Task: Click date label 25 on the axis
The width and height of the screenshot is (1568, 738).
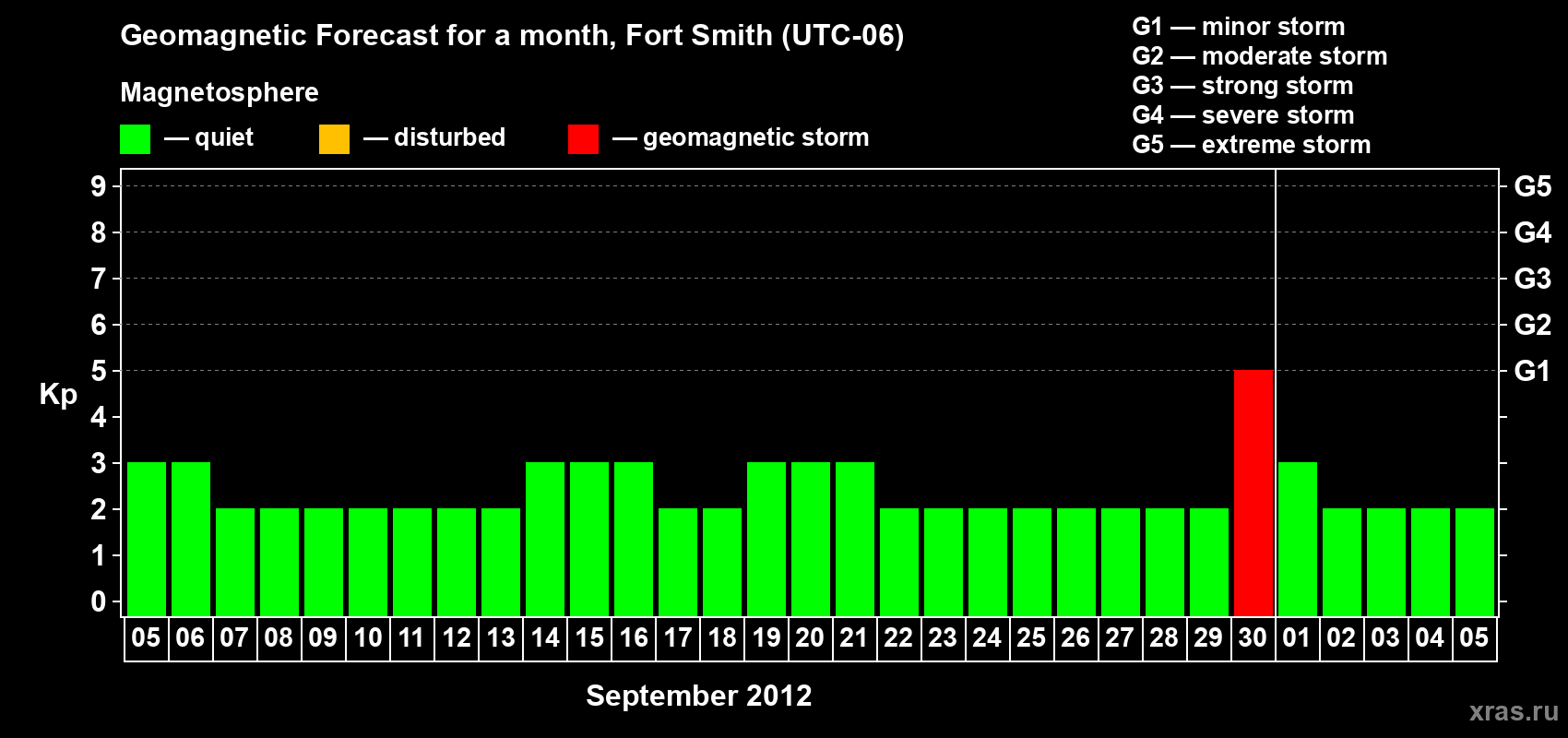Action: tap(1031, 638)
